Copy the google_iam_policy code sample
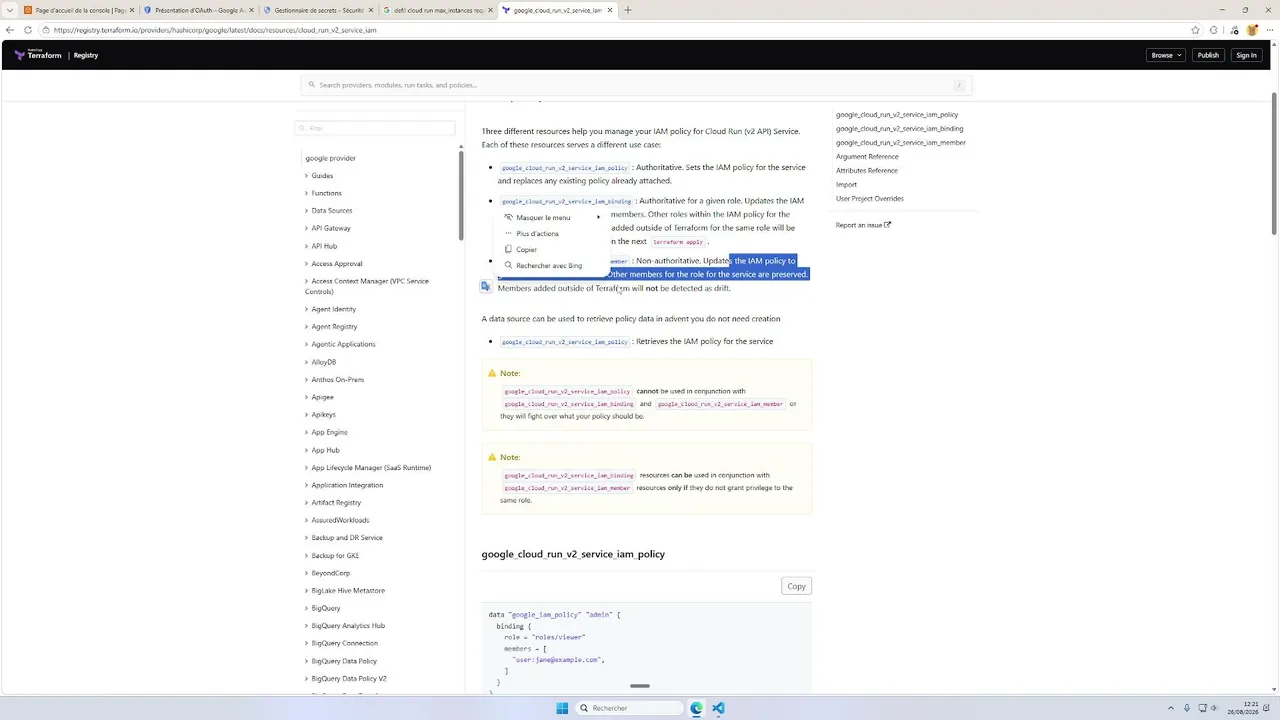 coord(796,586)
